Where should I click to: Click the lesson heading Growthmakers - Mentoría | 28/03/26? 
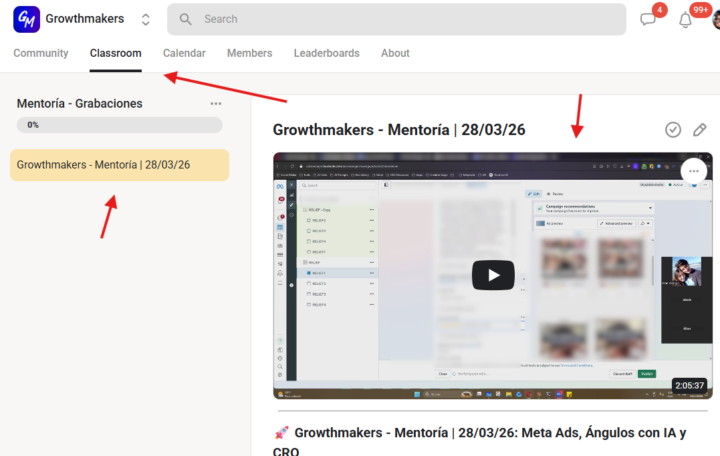point(399,130)
